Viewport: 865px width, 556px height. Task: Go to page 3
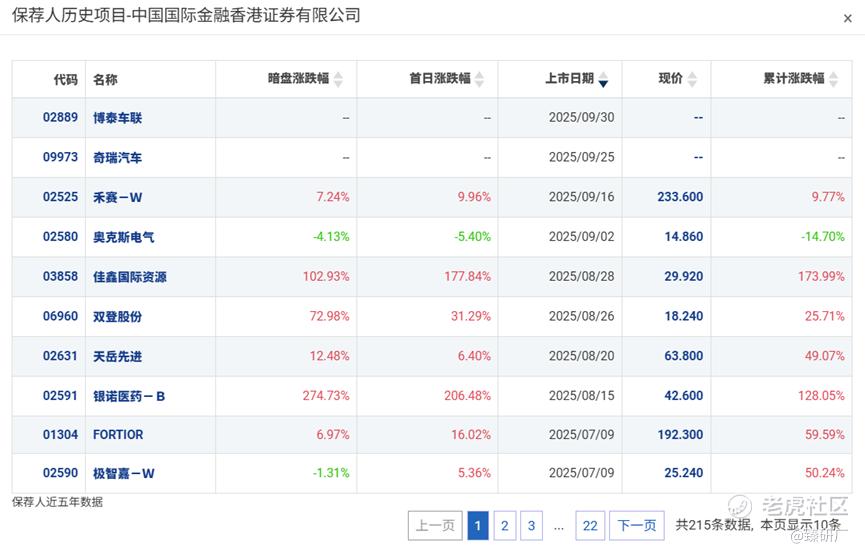click(531, 525)
